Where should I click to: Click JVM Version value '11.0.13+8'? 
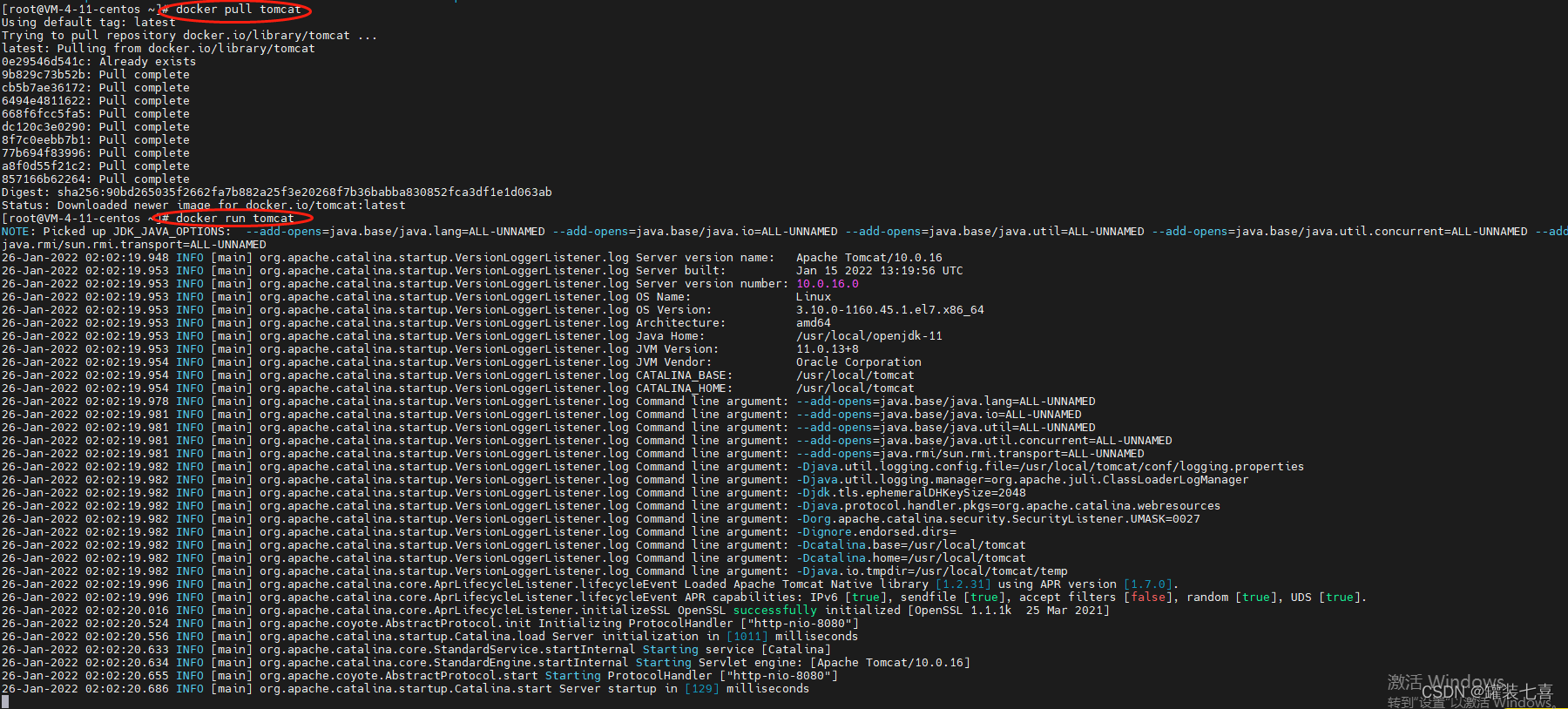(x=827, y=349)
